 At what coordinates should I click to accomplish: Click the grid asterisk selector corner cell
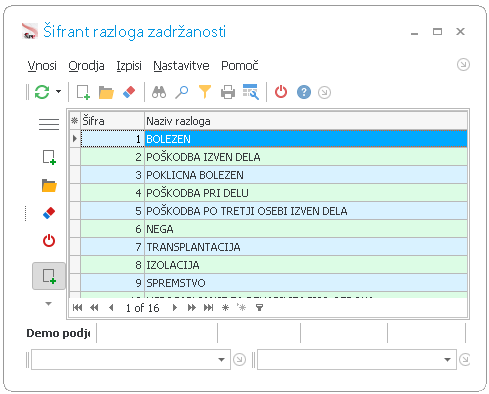click(75, 121)
